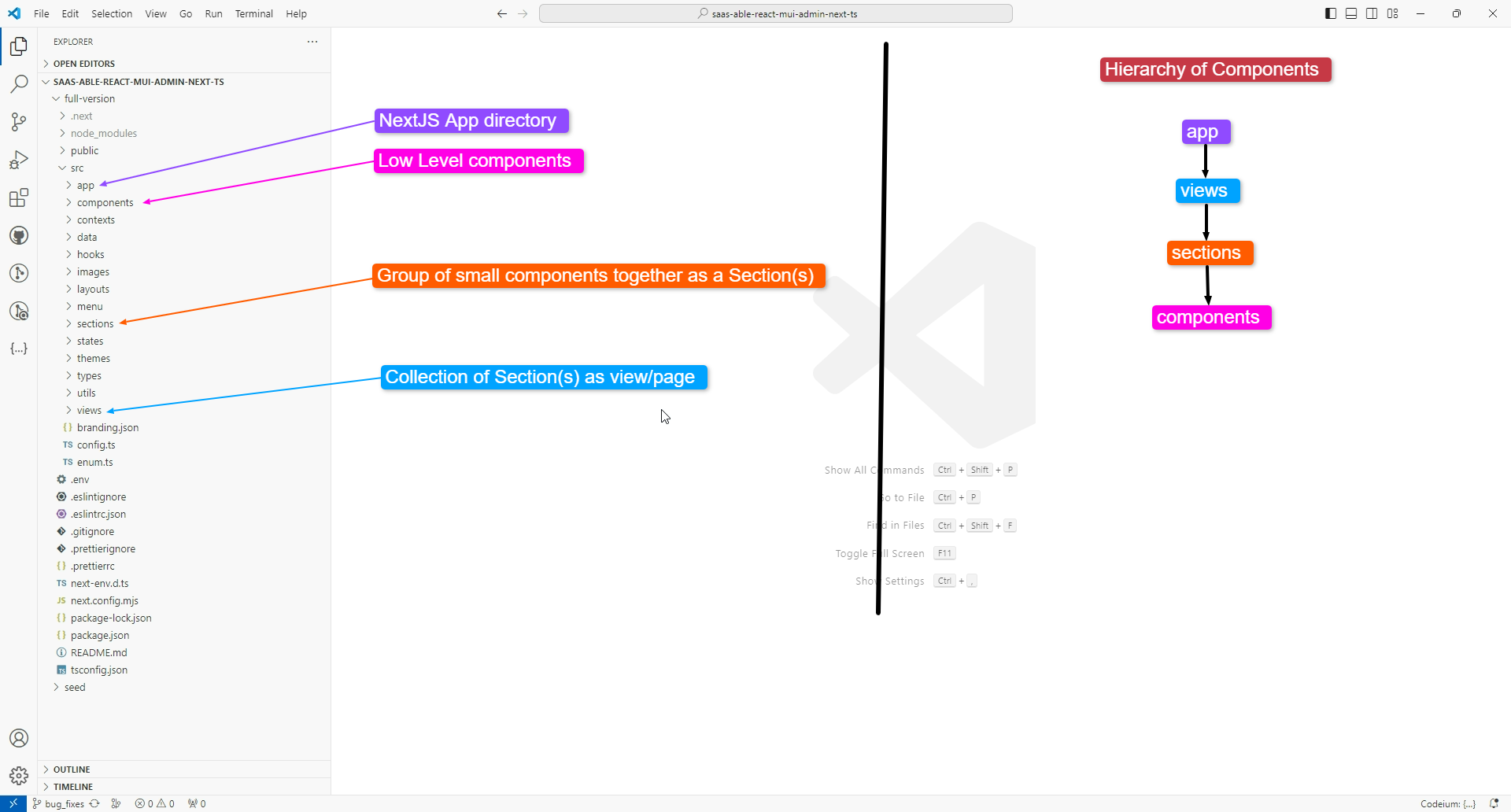
Task: Click the synchronize changes icon in status bar
Action: tap(94, 804)
